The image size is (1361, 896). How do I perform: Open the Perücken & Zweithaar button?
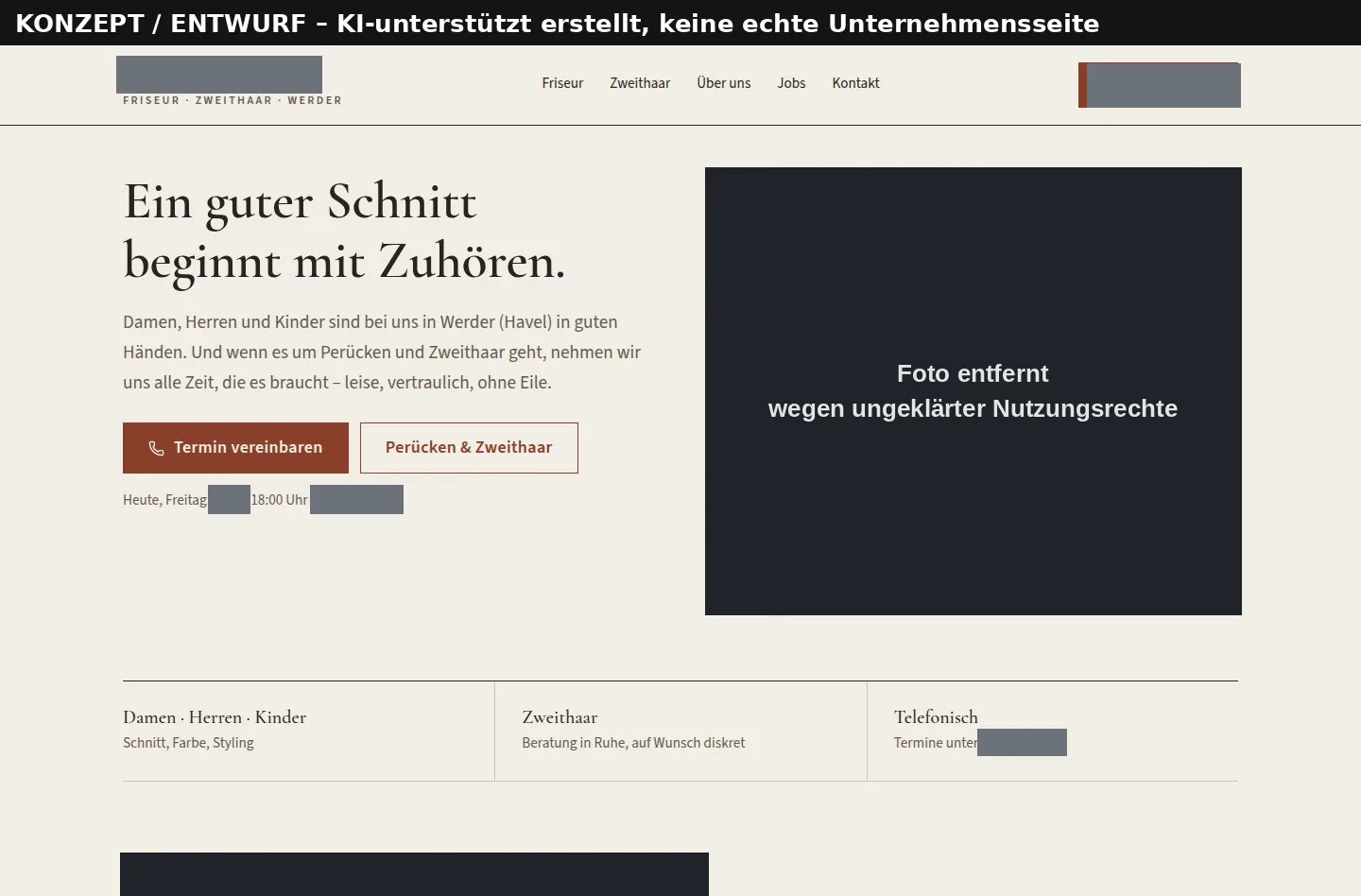[x=469, y=448]
